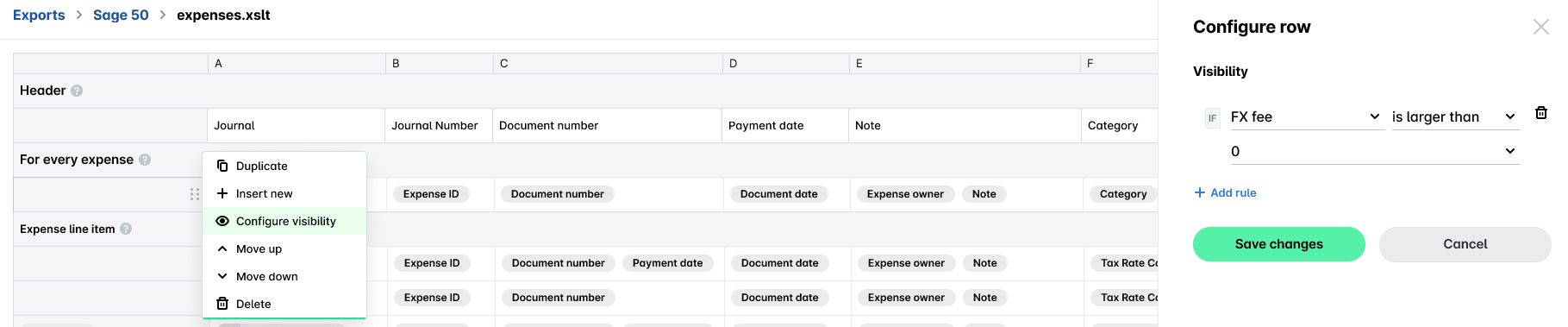Select column D header
Screen dimensions: 1568x327
(x=786, y=63)
